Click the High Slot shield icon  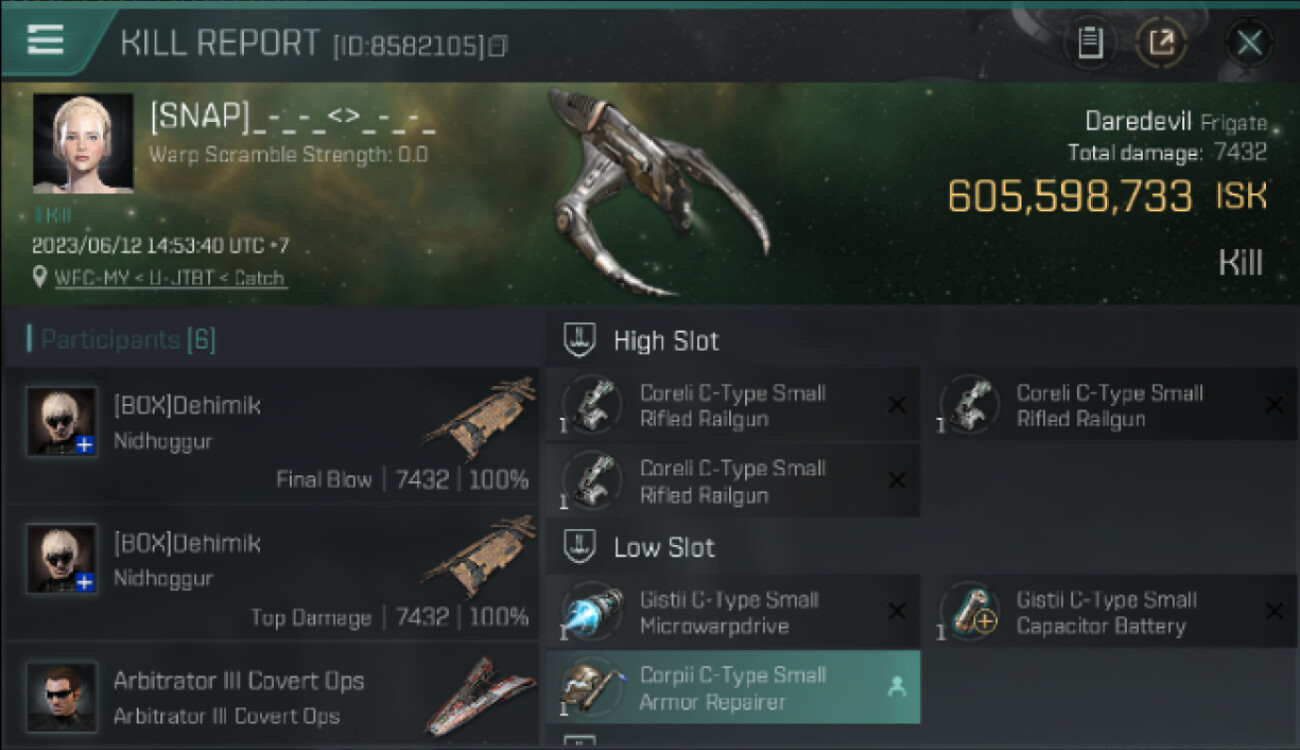[x=580, y=340]
